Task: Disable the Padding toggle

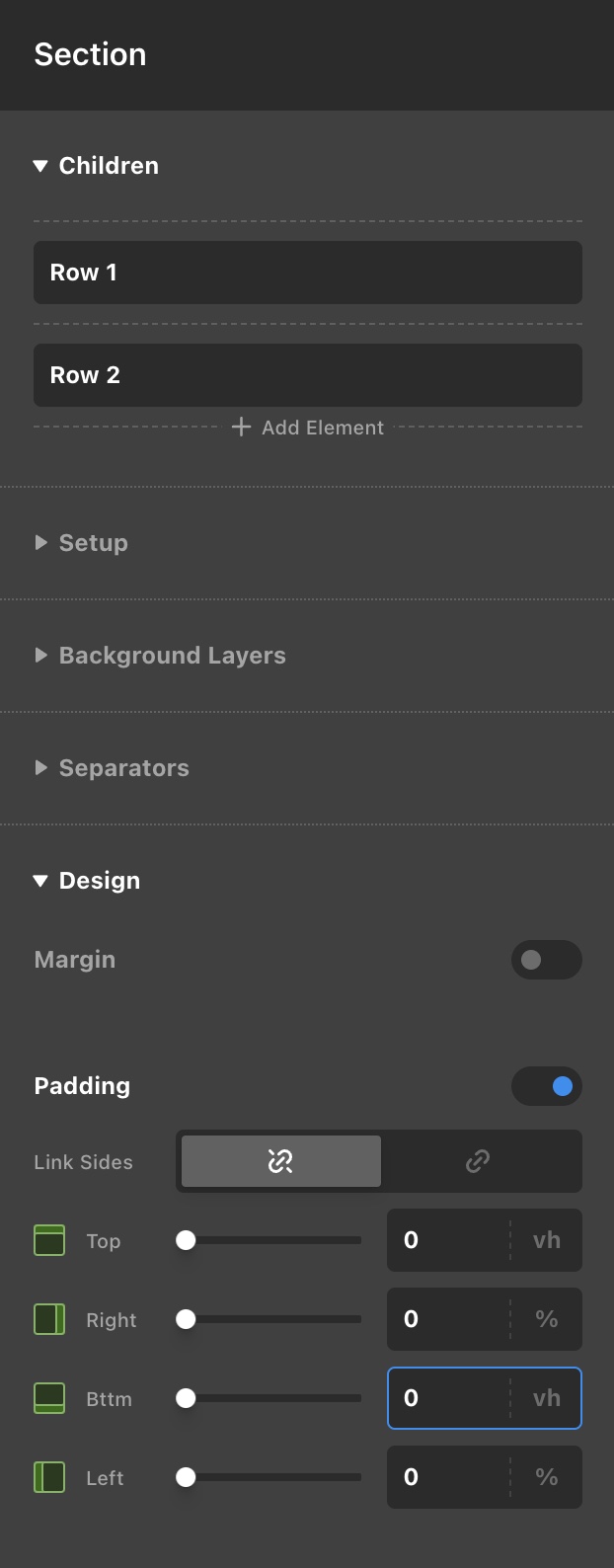Action: 546,1086
